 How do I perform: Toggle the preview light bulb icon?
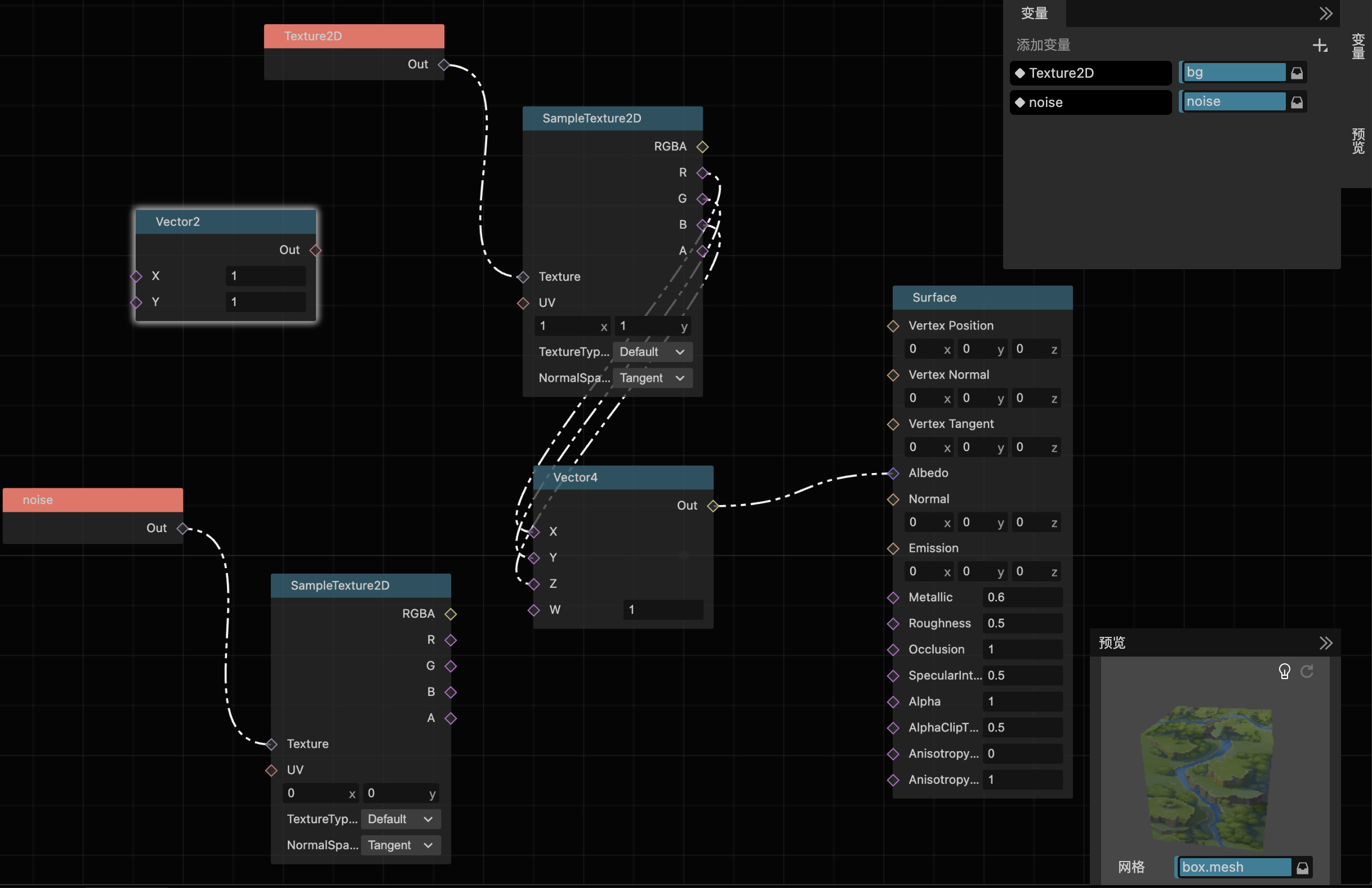click(x=1284, y=671)
